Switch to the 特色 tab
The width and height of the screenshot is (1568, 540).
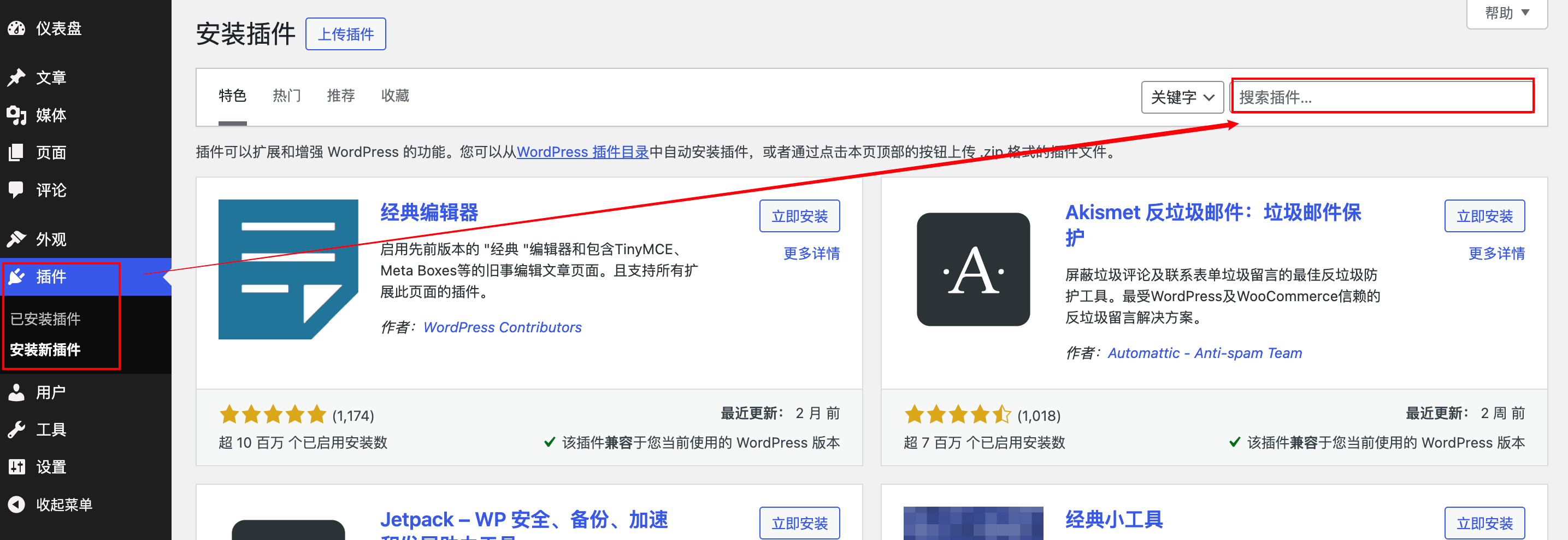233,96
